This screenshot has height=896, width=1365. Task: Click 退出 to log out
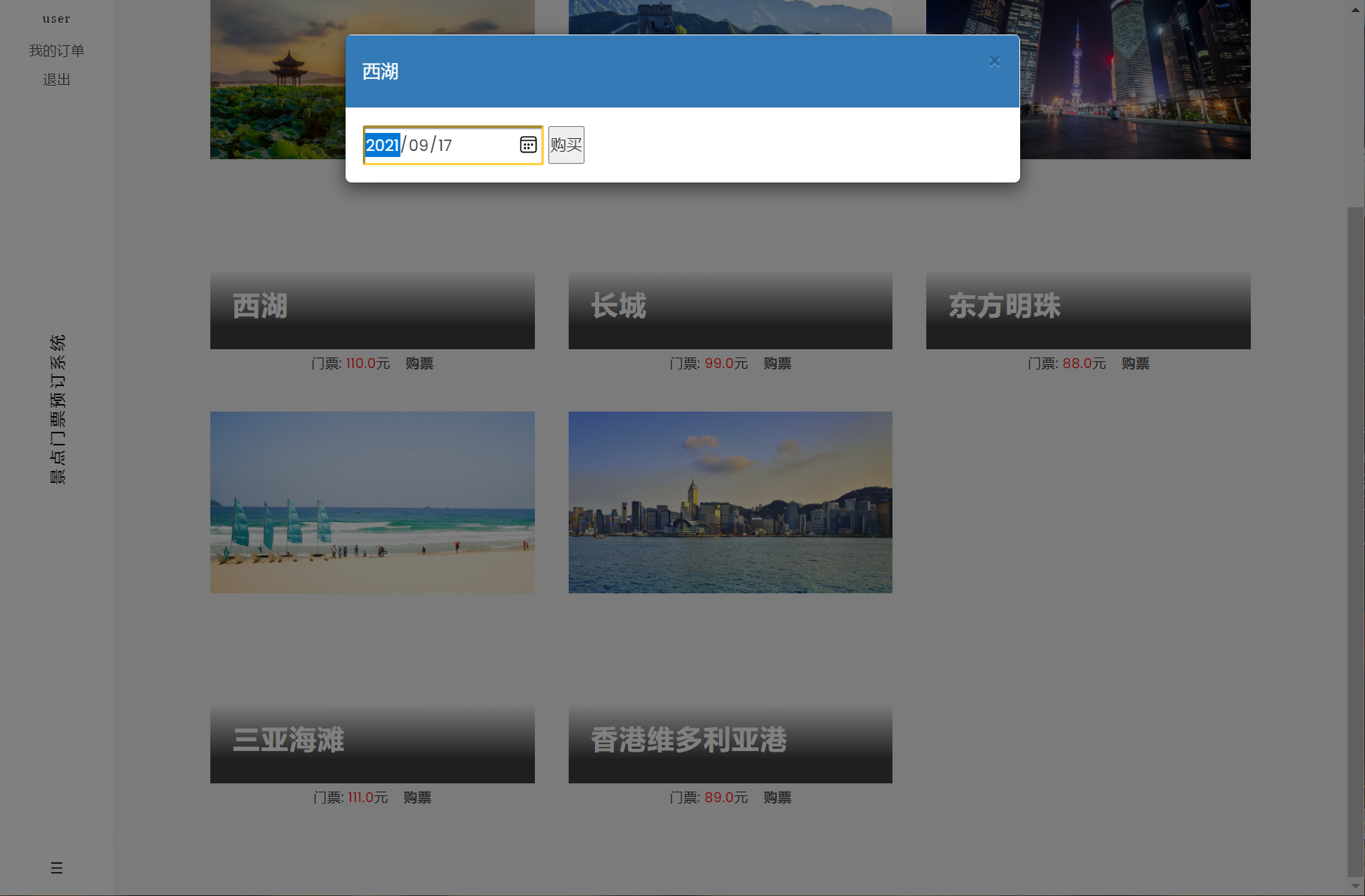click(x=56, y=80)
